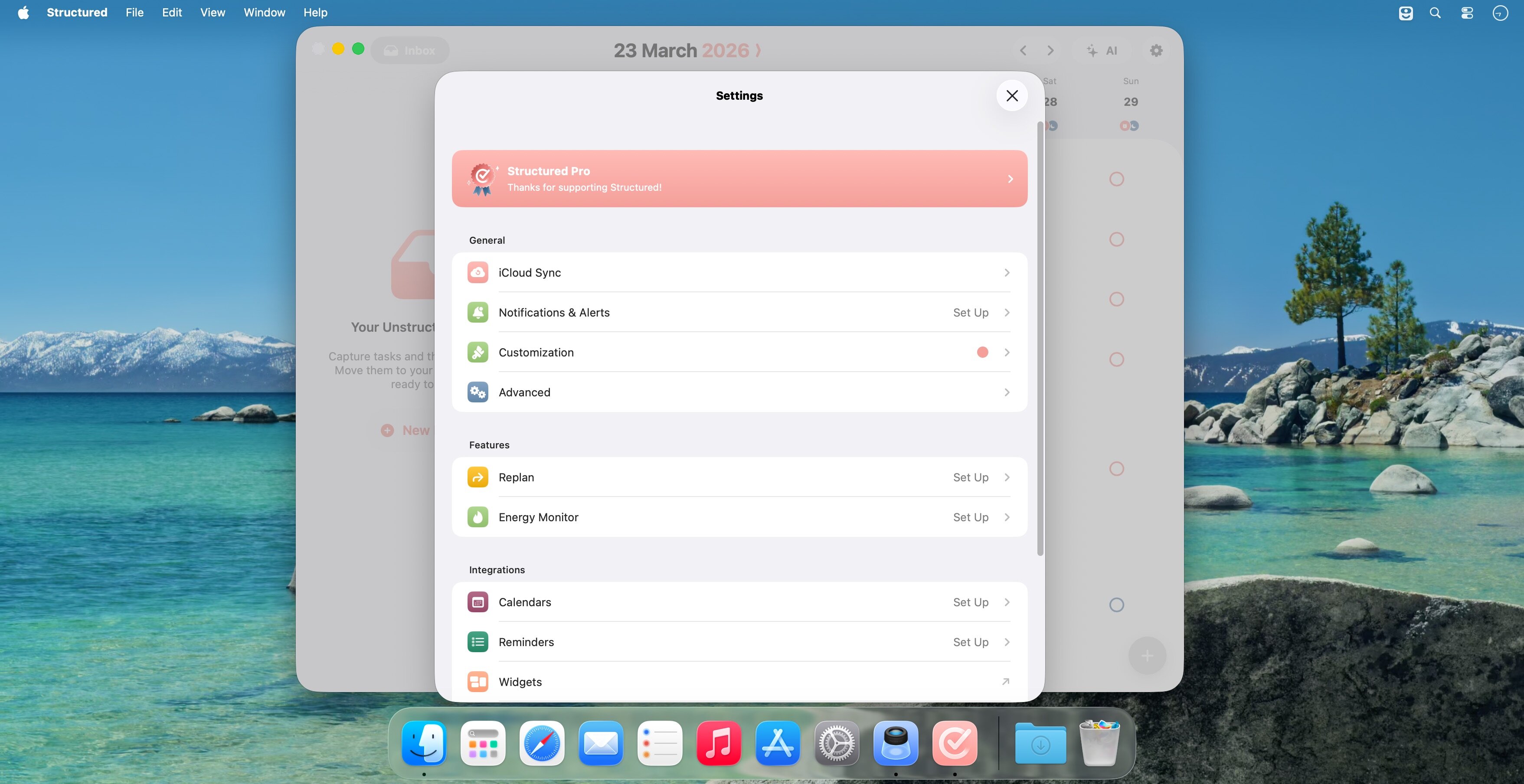Check the blue task circle at bottom
The height and width of the screenshot is (784, 1524).
pyautogui.click(x=1116, y=605)
